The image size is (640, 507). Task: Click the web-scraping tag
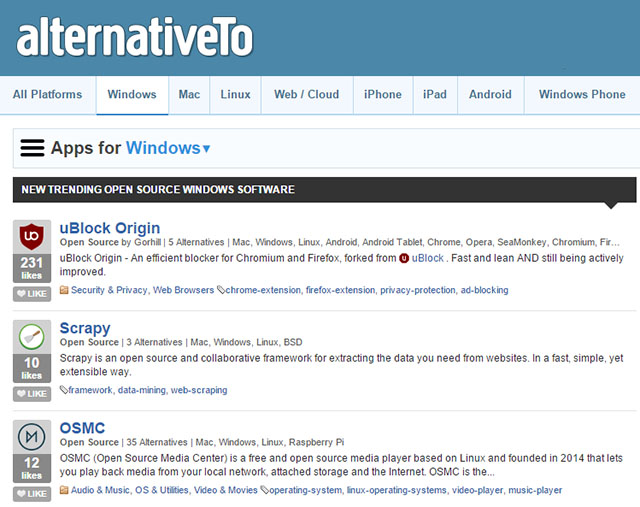click(199, 390)
